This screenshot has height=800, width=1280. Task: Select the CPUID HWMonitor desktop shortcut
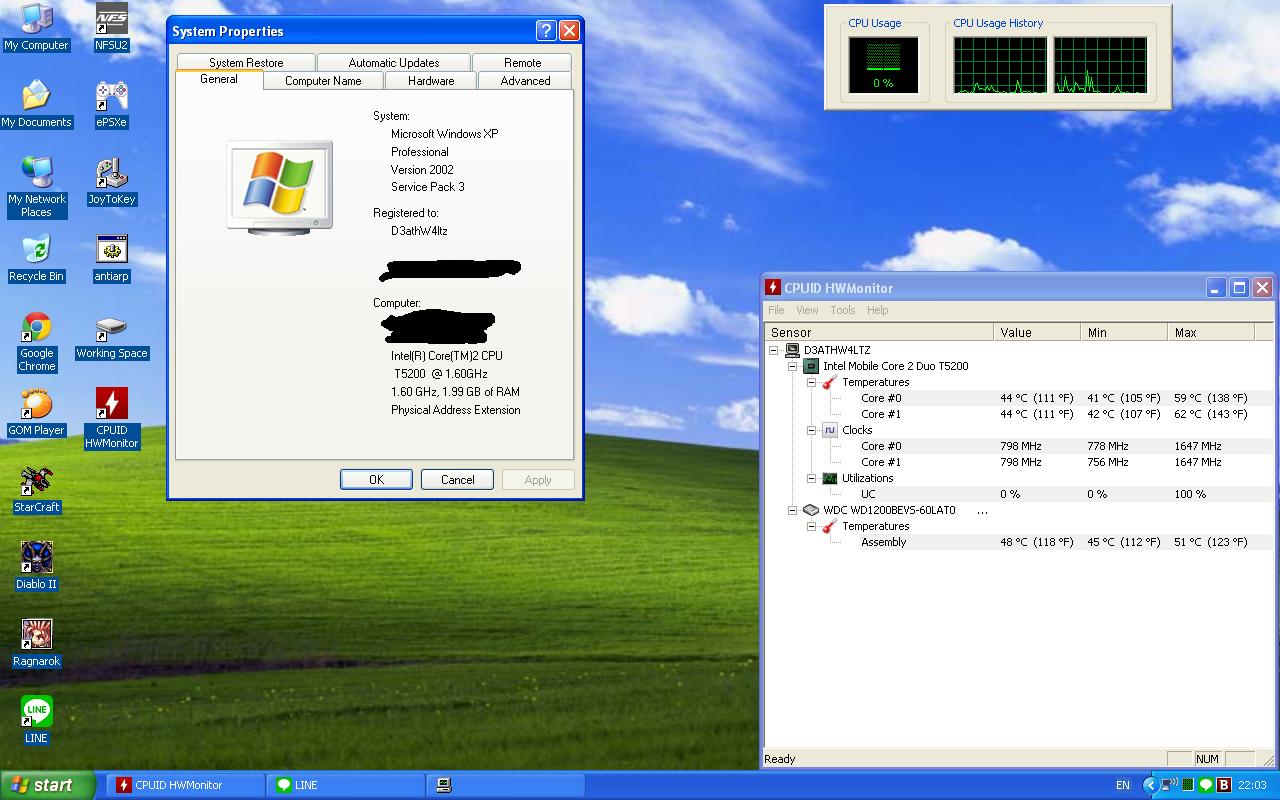[x=111, y=418]
